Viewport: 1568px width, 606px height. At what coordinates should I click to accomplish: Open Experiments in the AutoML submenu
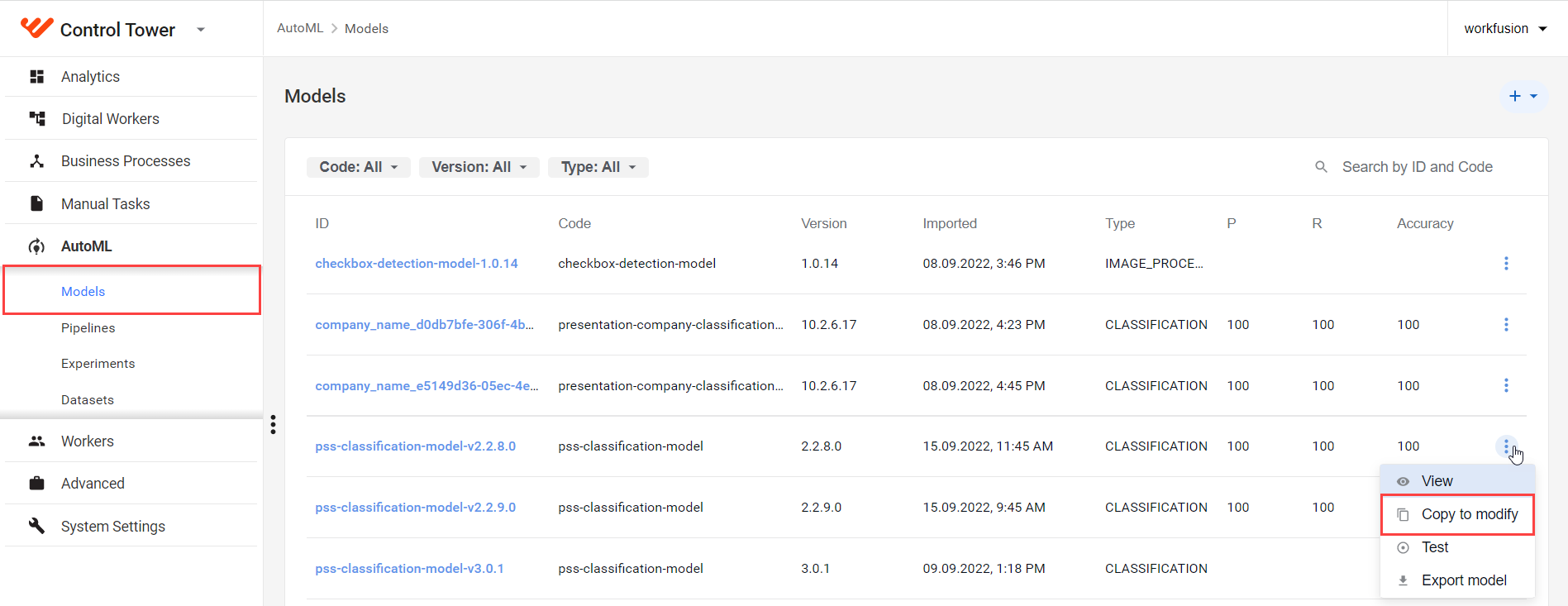click(98, 364)
